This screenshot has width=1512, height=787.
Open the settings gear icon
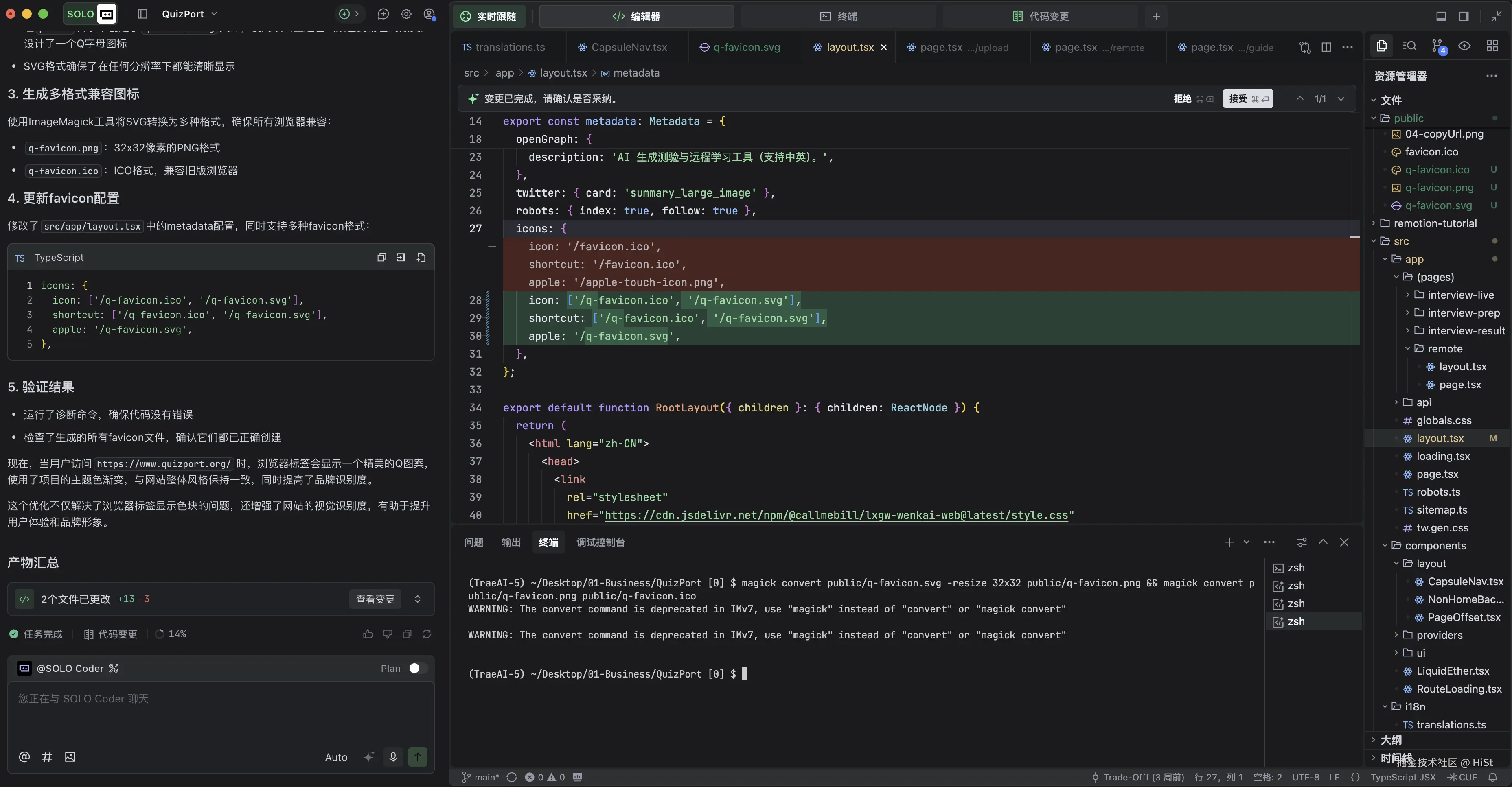pos(406,14)
